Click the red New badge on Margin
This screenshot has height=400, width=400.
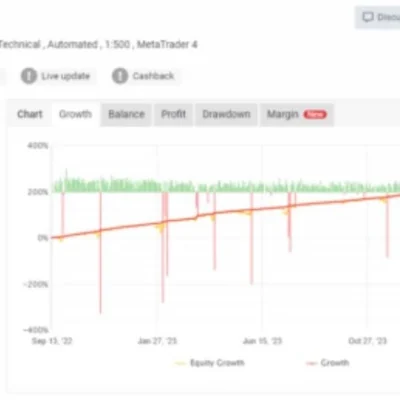coord(315,114)
